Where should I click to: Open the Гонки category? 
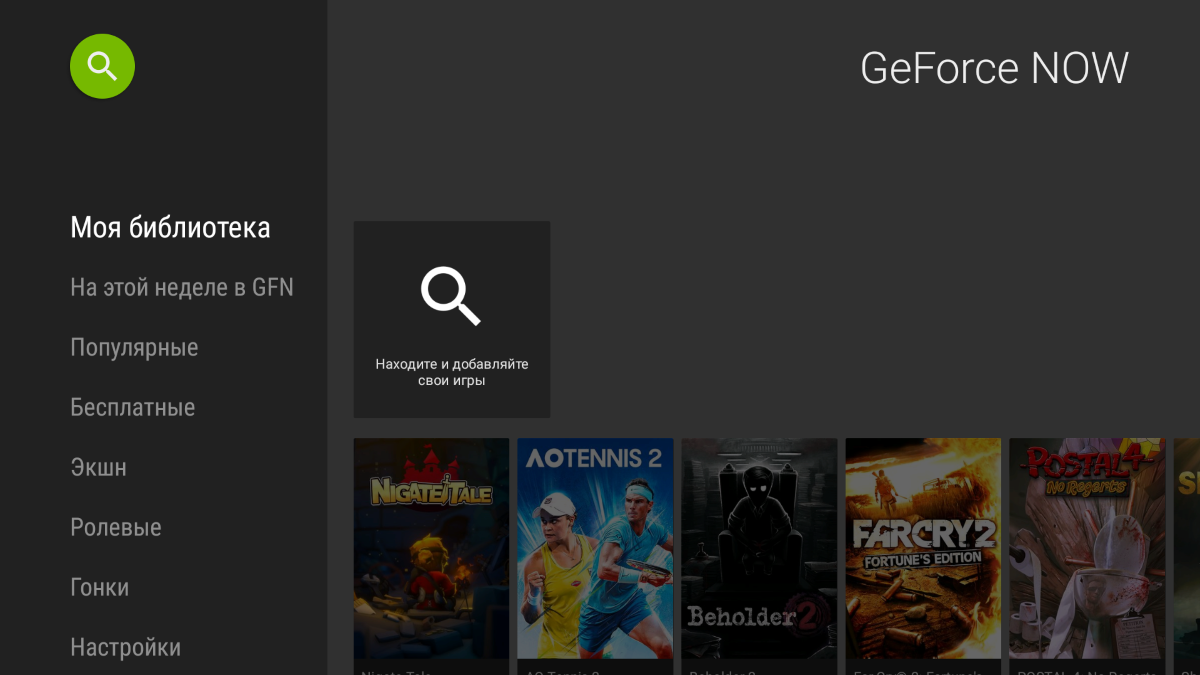click(x=99, y=588)
